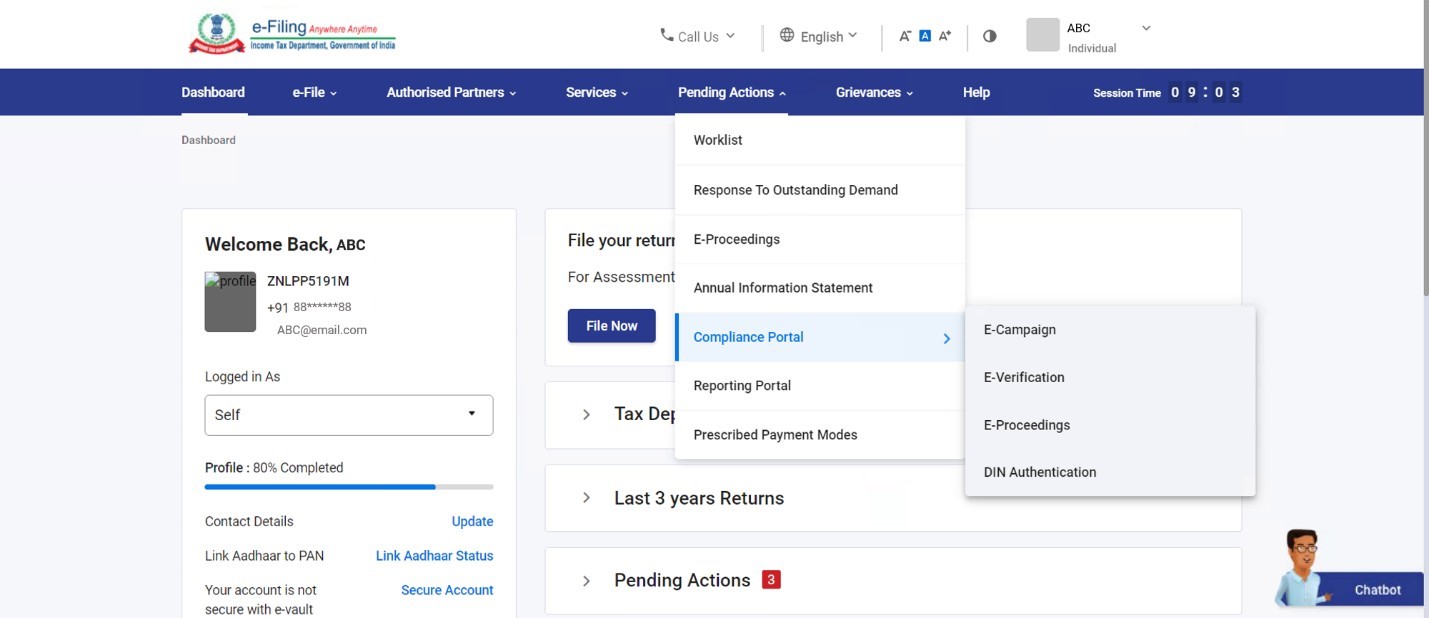The width and height of the screenshot is (1429, 618).
Task: Click the profile completion progress bar
Action: tap(348, 487)
